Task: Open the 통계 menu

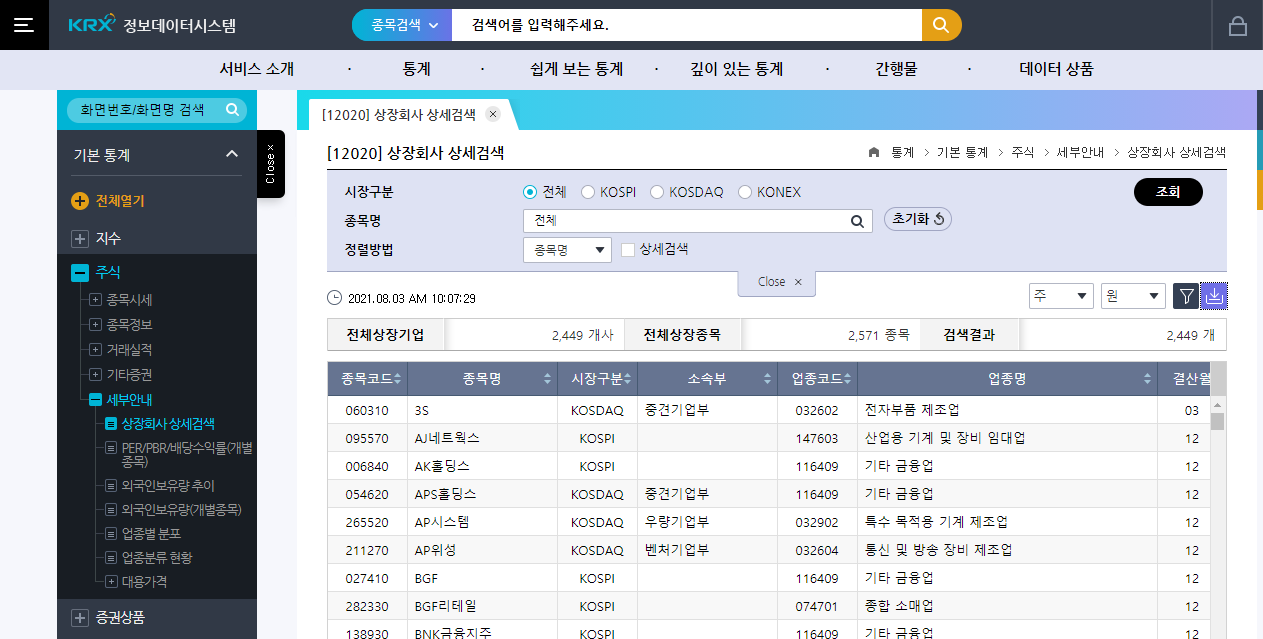Action: tap(416, 69)
